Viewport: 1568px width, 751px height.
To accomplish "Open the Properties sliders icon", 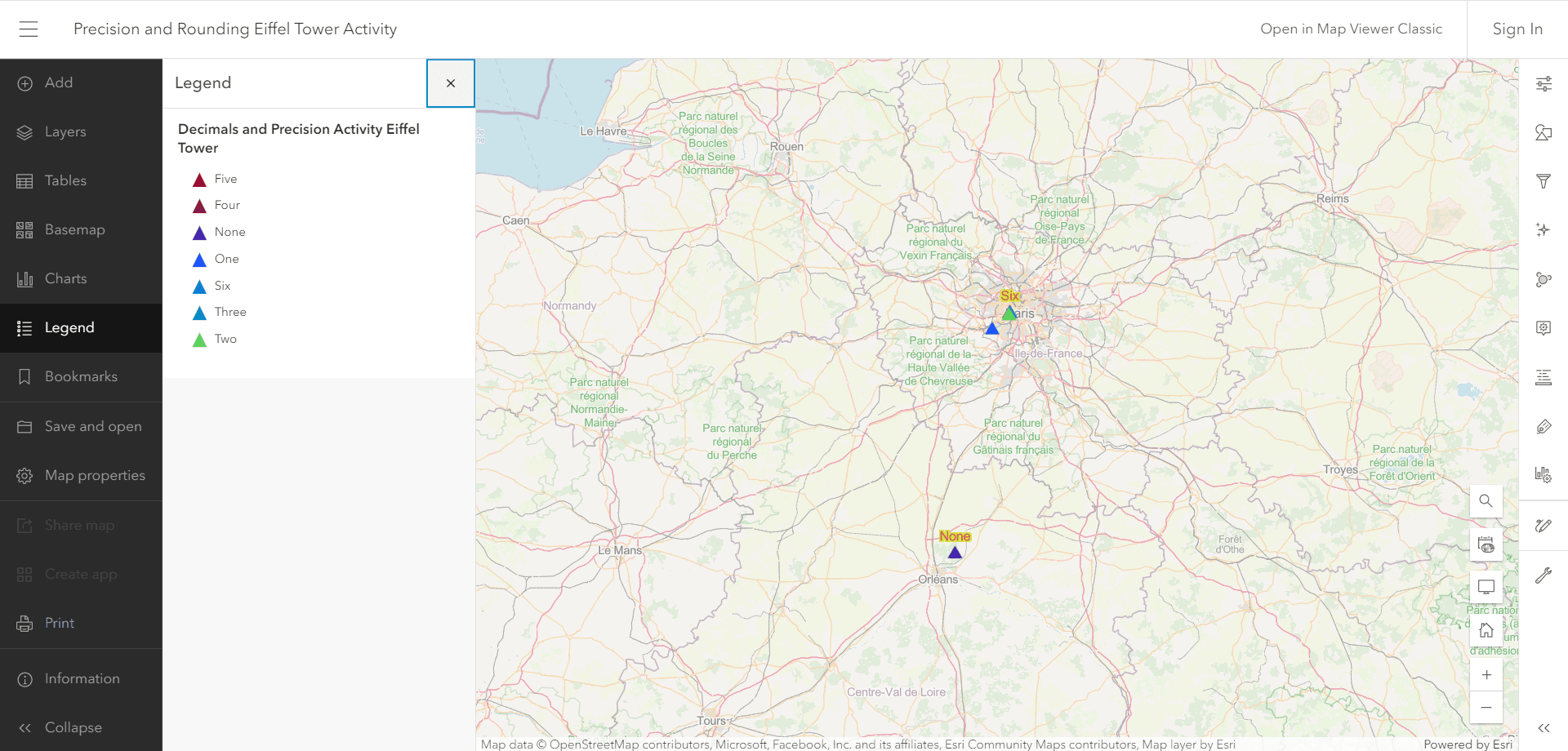I will [1543, 83].
